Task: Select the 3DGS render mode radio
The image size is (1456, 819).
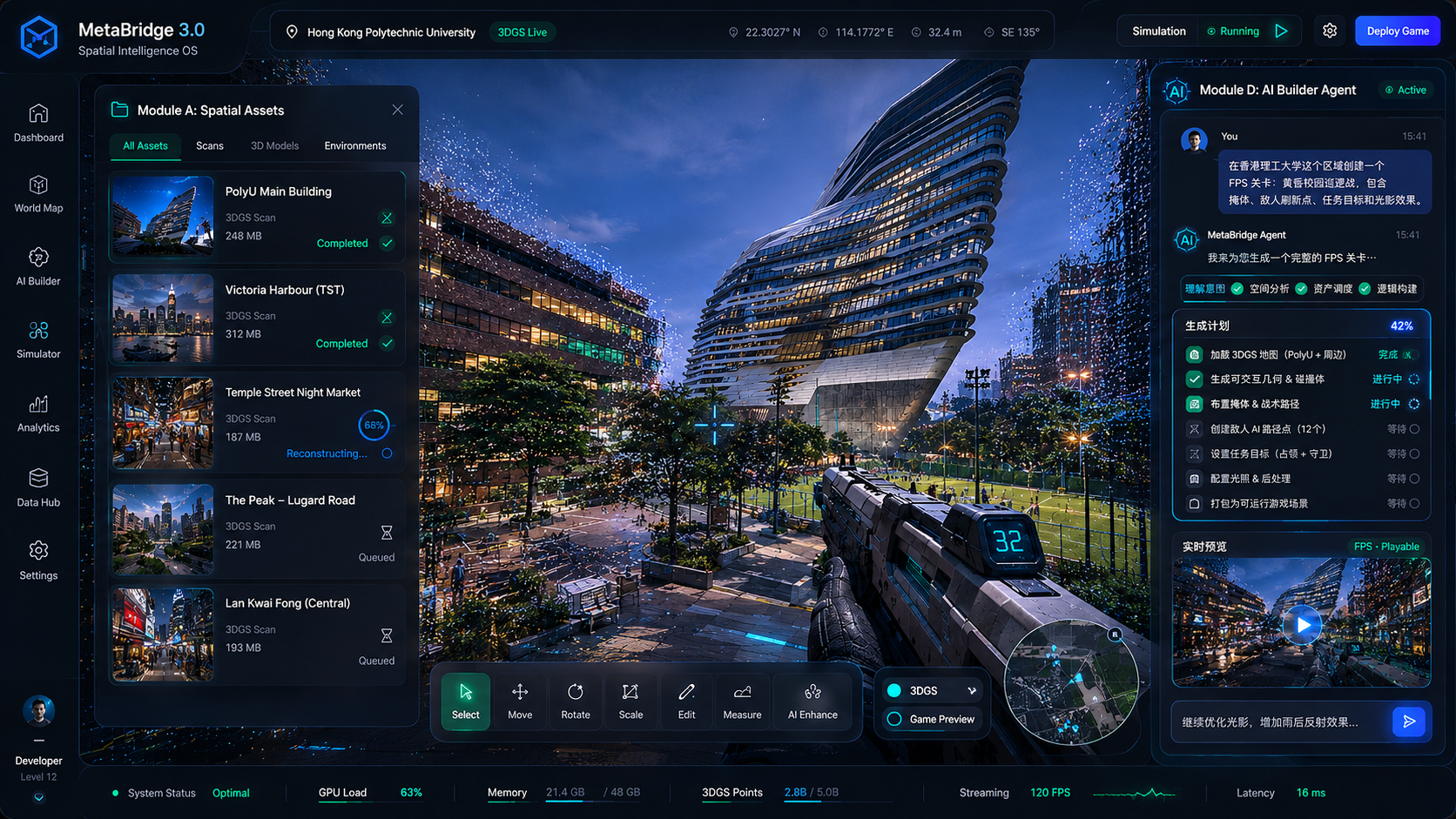Action: click(x=894, y=691)
